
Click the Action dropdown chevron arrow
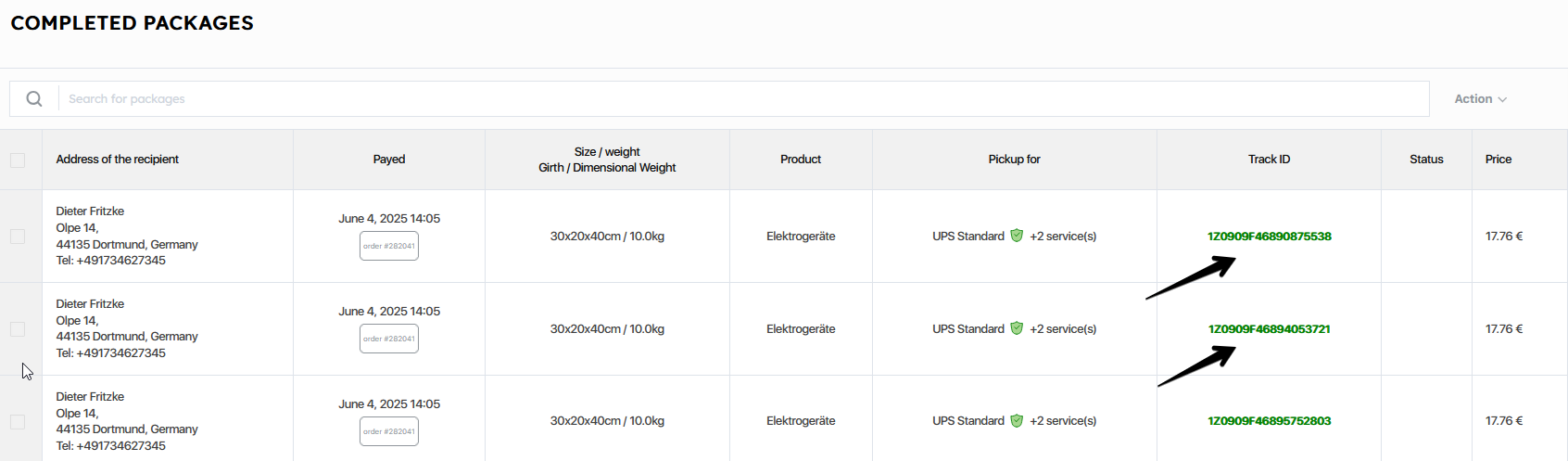(x=1502, y=99)
